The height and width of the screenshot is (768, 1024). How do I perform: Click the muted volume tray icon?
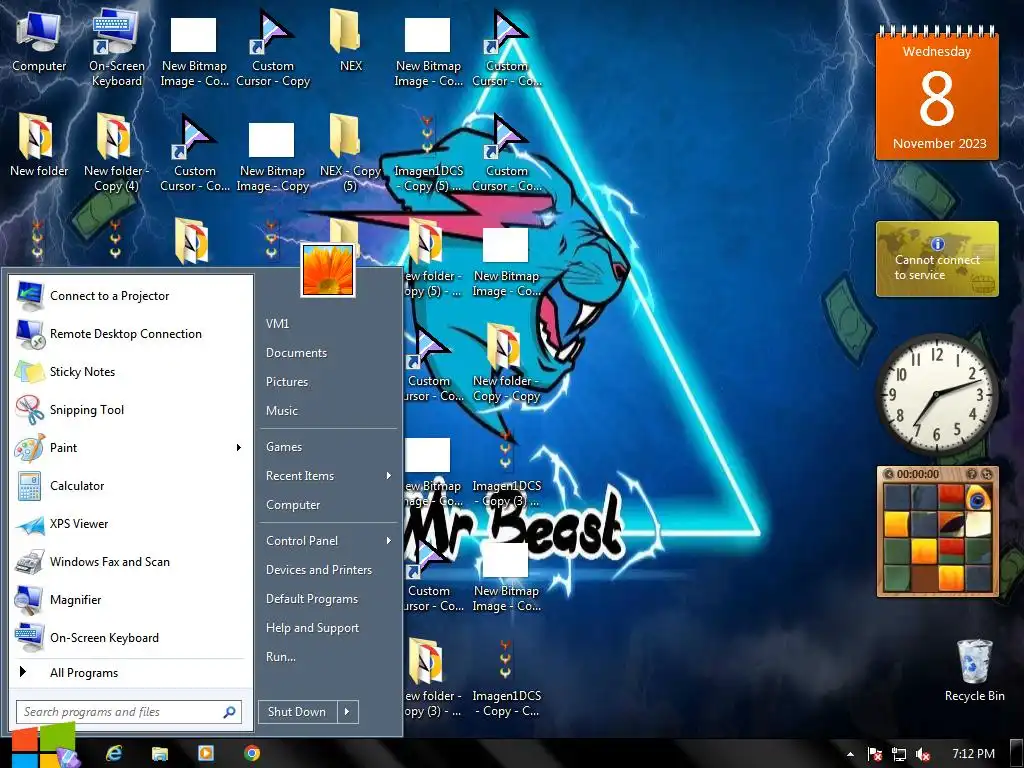pyautogui.click(x=923, y=754)
